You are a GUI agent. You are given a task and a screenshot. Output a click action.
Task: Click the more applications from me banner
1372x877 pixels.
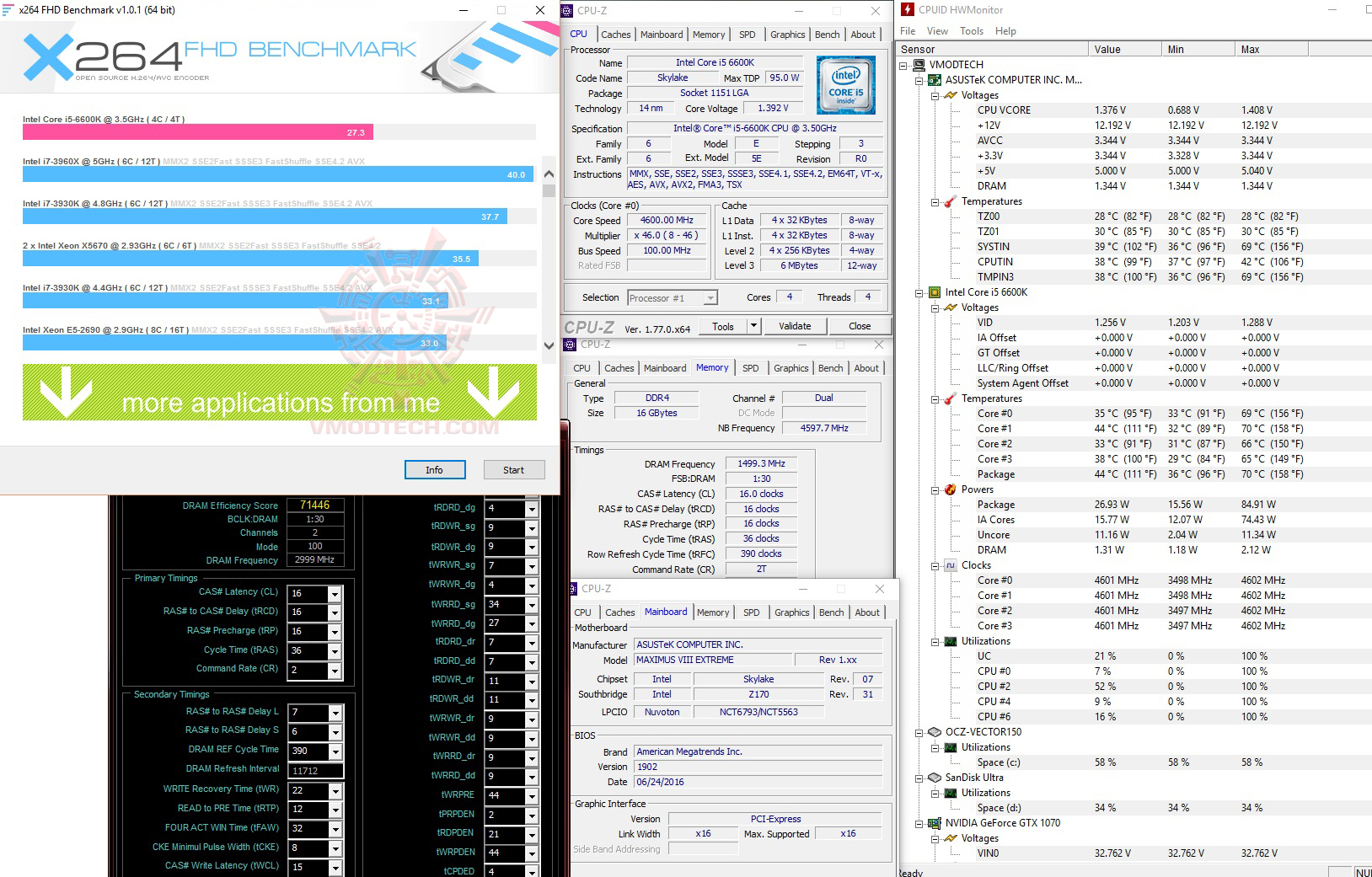pos(280,393)
